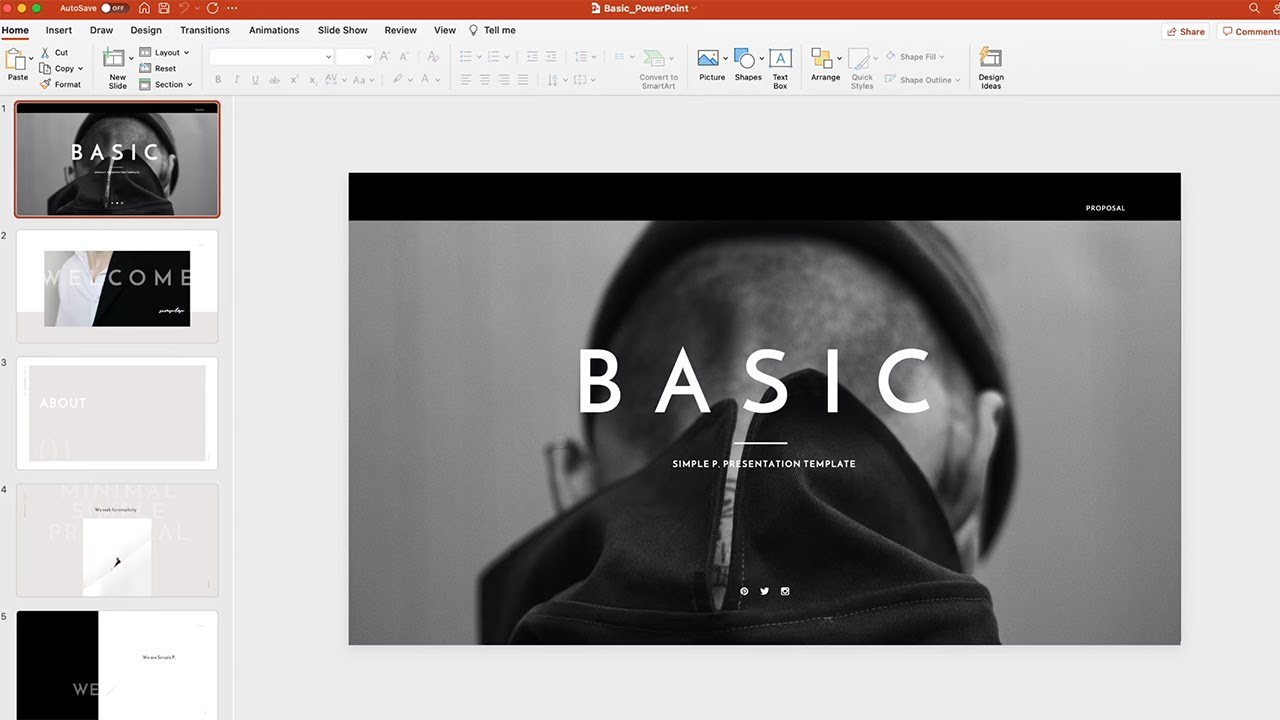Click Convert to SmartArt
Screen dimensions: 1280x720
pyautogui.click(x=658, y=67)
